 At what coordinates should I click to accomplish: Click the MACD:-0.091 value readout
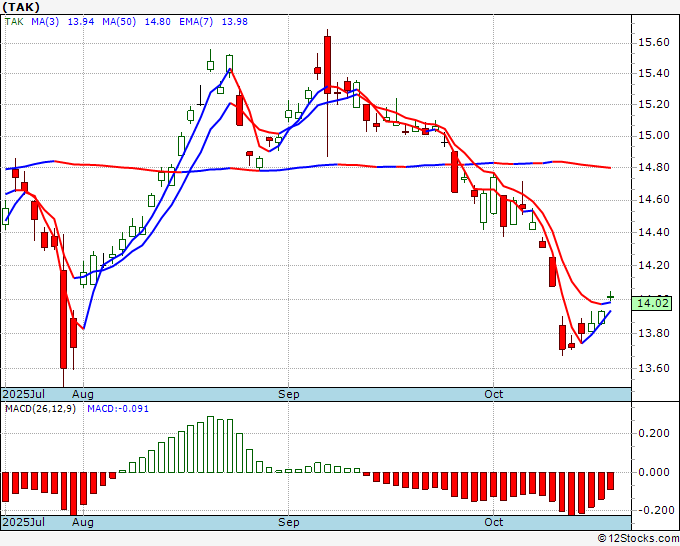point(118,409)
